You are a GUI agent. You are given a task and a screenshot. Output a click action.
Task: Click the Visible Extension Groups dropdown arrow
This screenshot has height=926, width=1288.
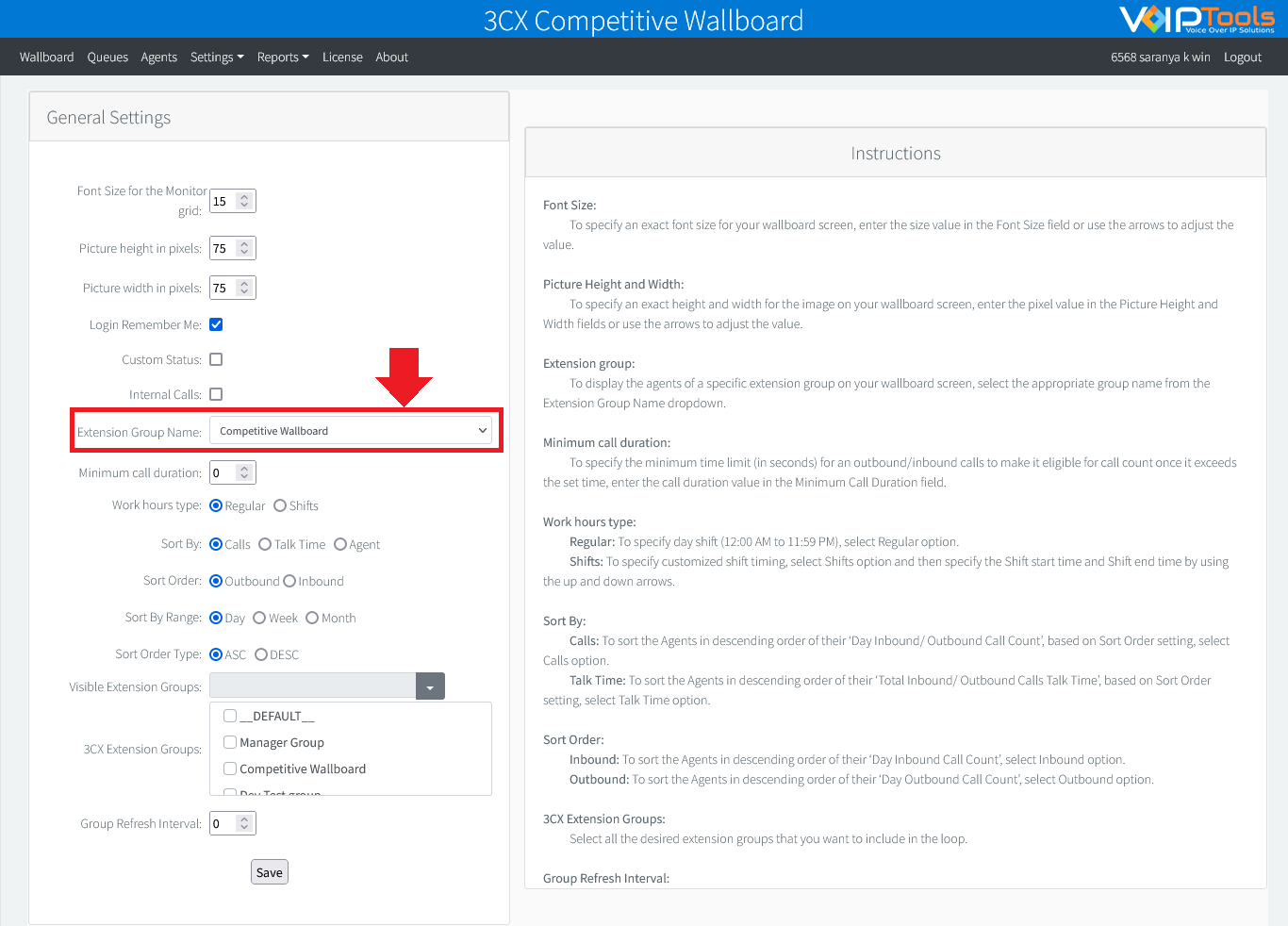(430, 686)
